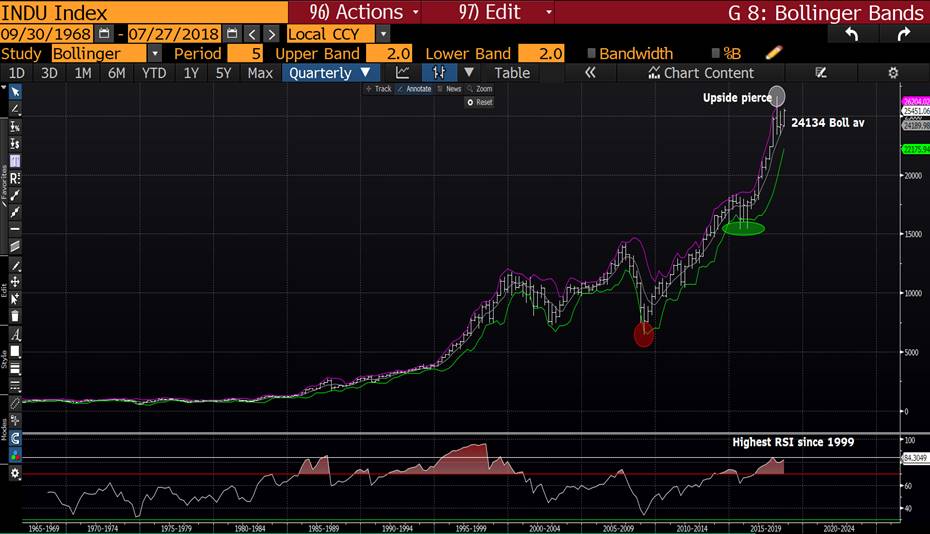Click the red green blue color mode icon
Screen dimensions: 930x534
coord(15,455)
